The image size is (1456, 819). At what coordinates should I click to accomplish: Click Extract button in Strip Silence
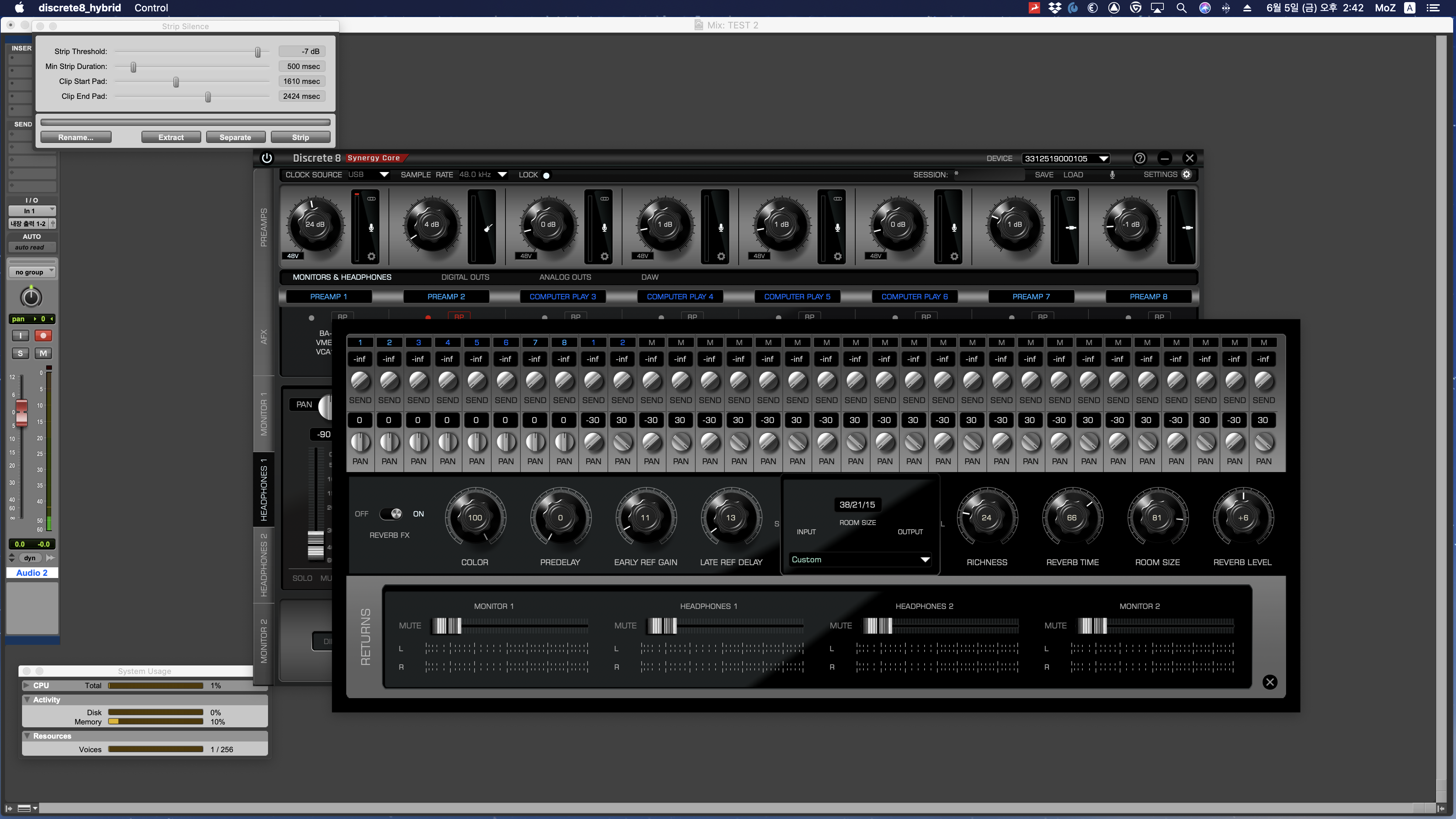171,137
